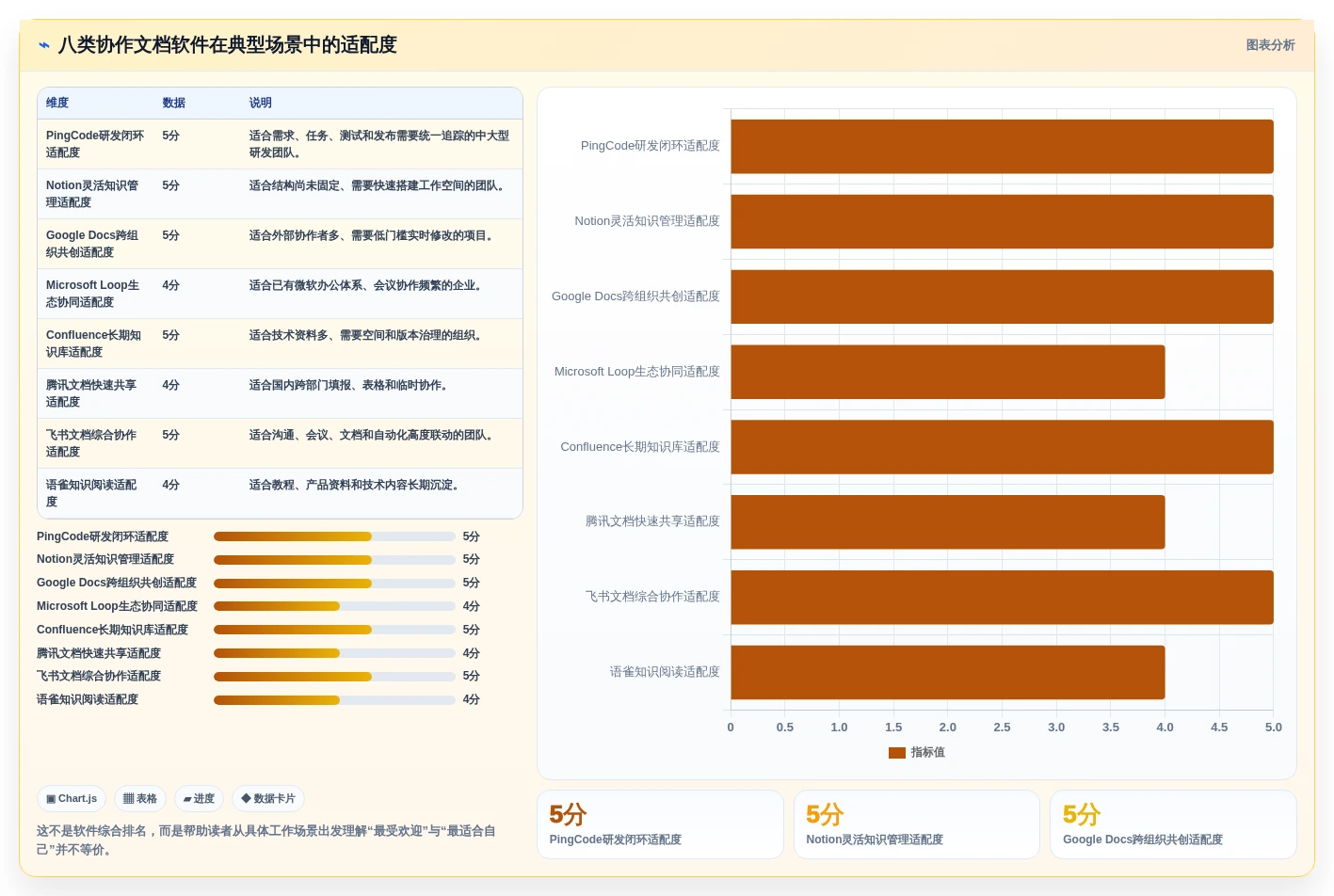Click the Notion灵活知识管理适配度 progress bar
Screen dimensions: 1334x896
click(x=334, y=560)
